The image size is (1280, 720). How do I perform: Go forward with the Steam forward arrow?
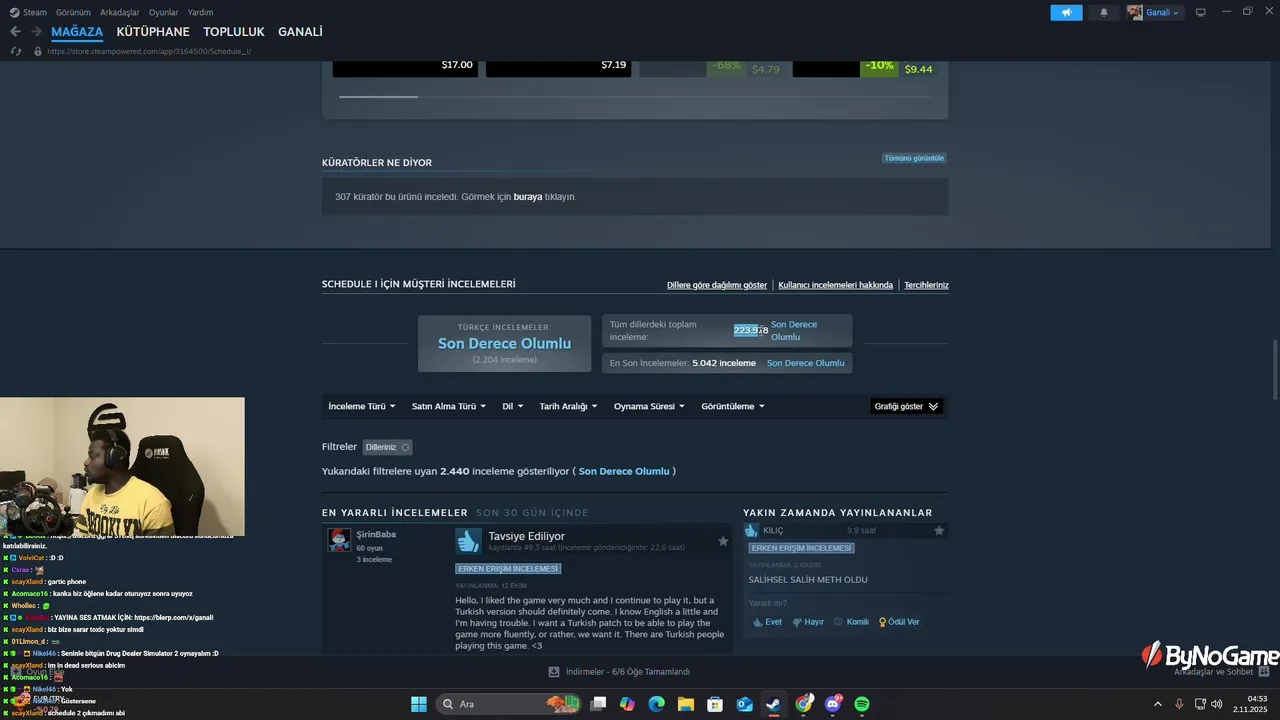tap(37, 32)
